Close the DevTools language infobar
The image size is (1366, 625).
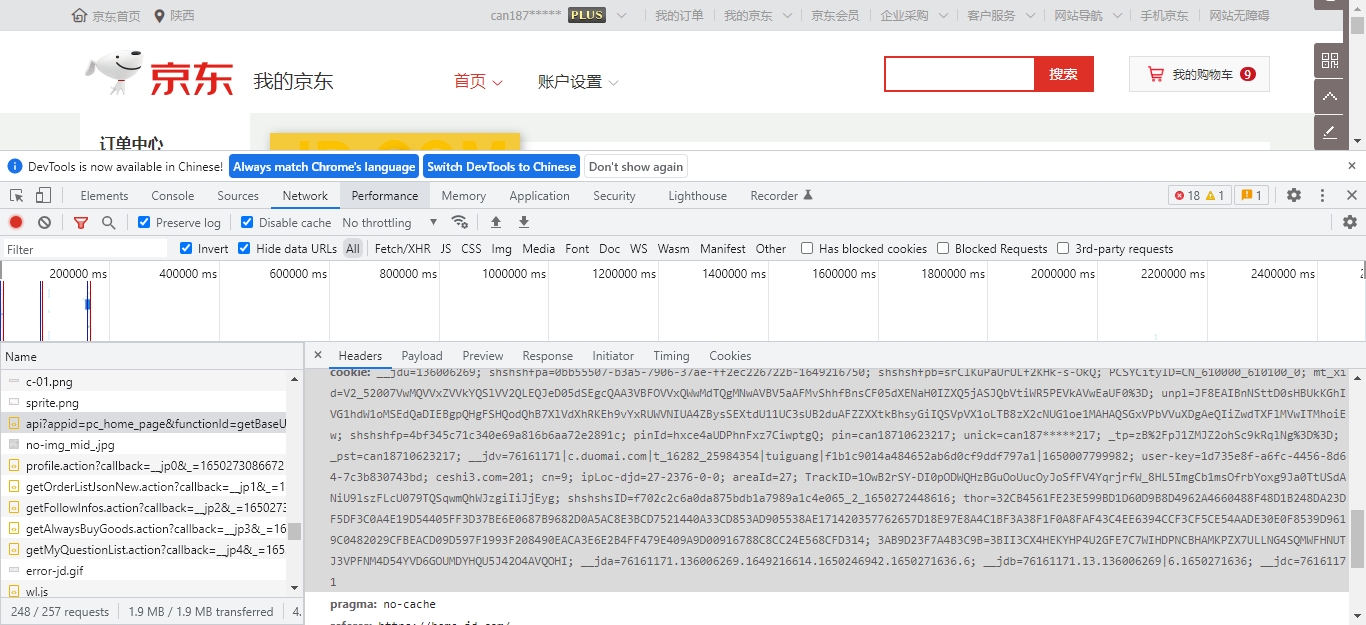coord(1352,166)
